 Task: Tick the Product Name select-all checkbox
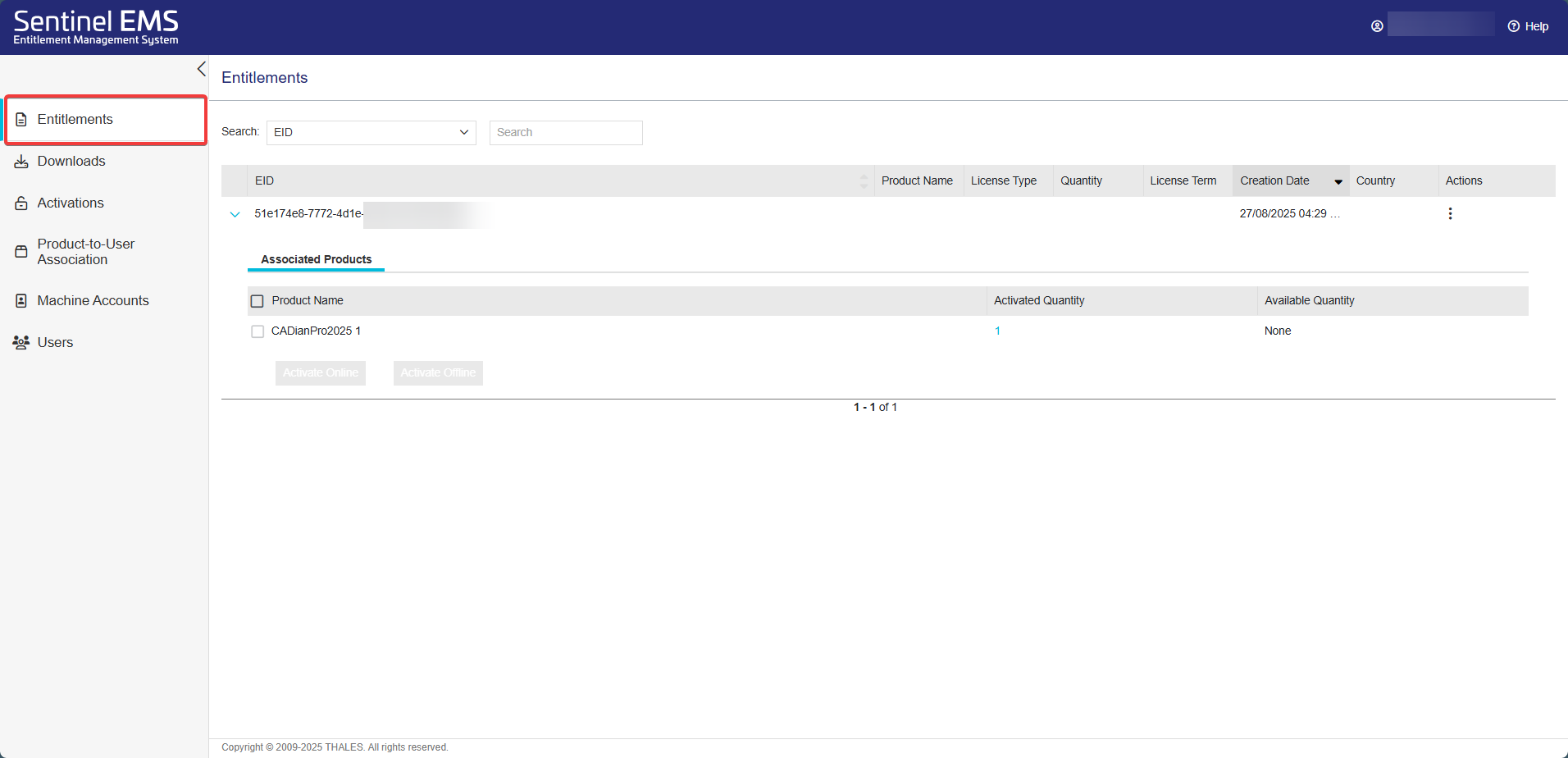258,301
